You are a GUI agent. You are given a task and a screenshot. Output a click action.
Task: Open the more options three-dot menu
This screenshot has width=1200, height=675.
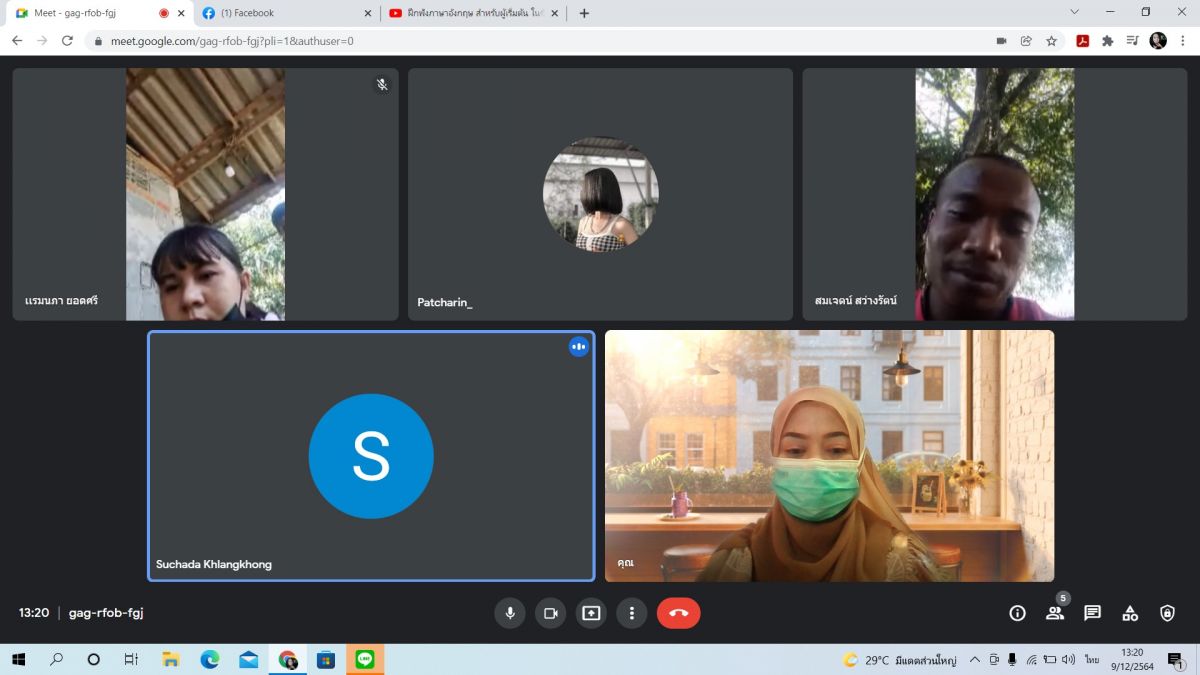click(x=631, y=613)
